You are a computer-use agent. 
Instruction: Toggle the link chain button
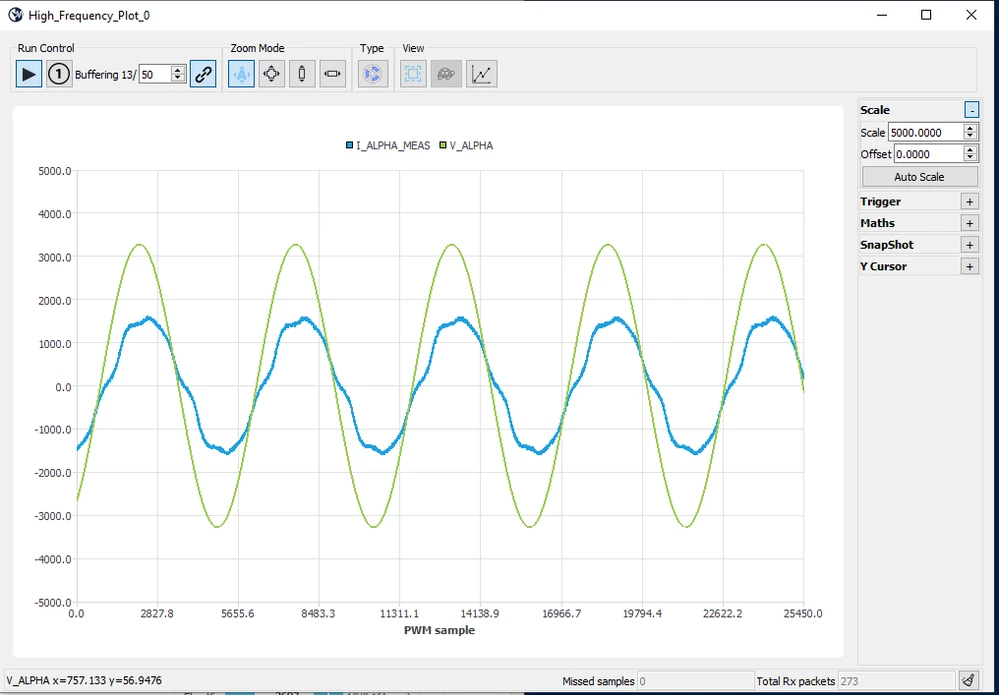pos(203,74)
